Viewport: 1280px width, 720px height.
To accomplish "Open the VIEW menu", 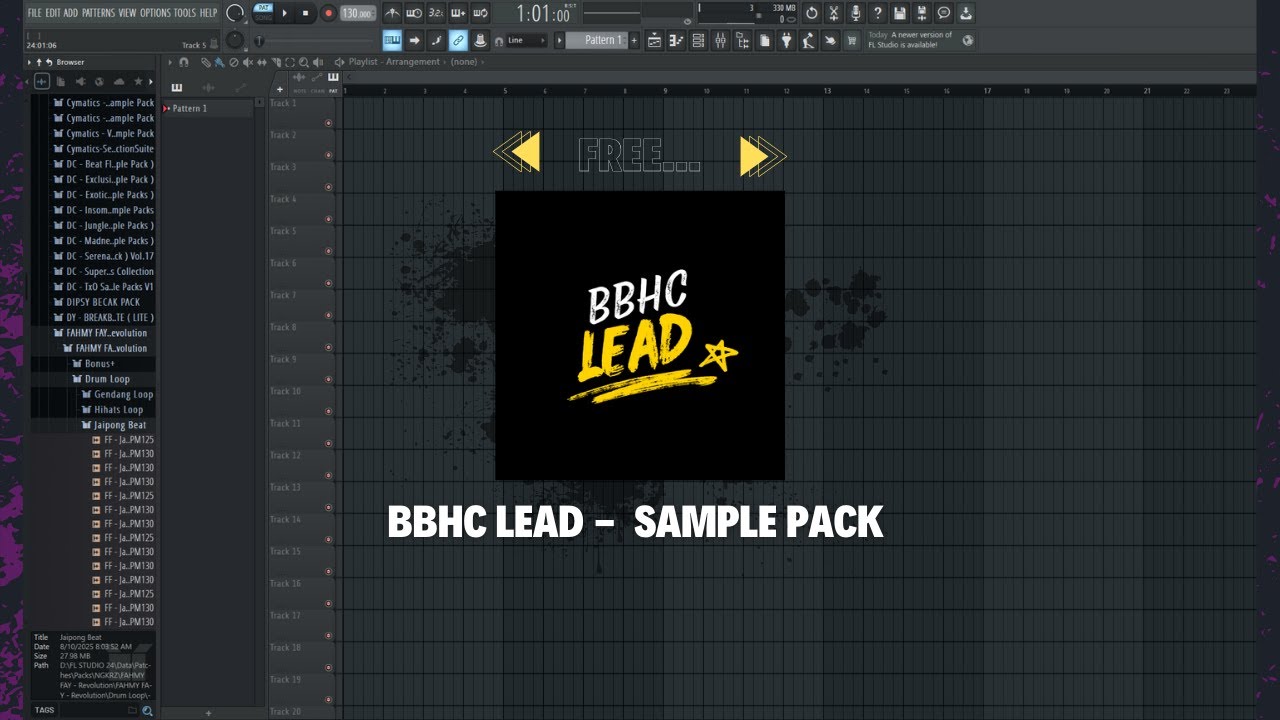I will 127,13.
